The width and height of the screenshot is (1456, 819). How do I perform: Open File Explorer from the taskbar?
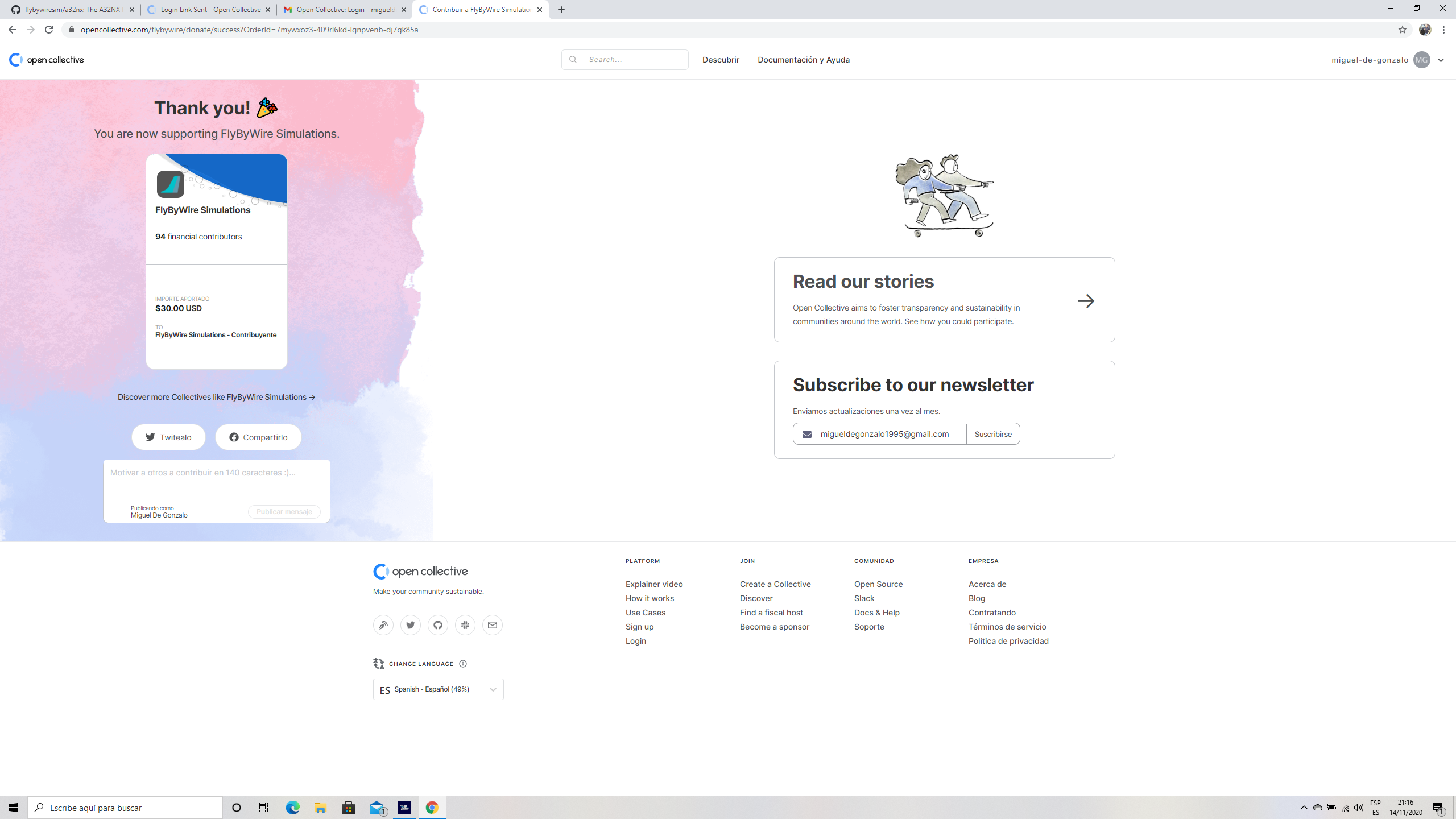[320, 808]
